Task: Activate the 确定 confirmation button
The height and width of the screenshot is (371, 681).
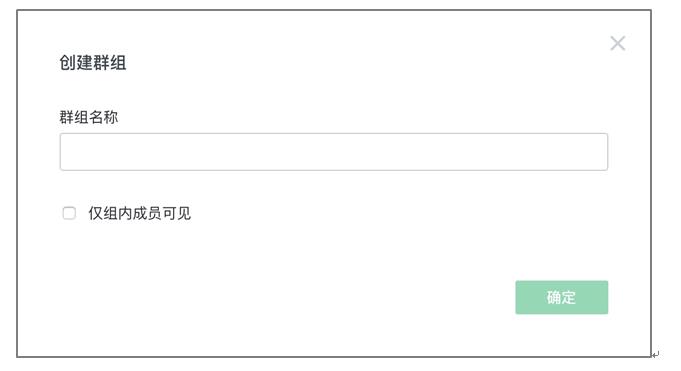Action: (x=562, y=297)
